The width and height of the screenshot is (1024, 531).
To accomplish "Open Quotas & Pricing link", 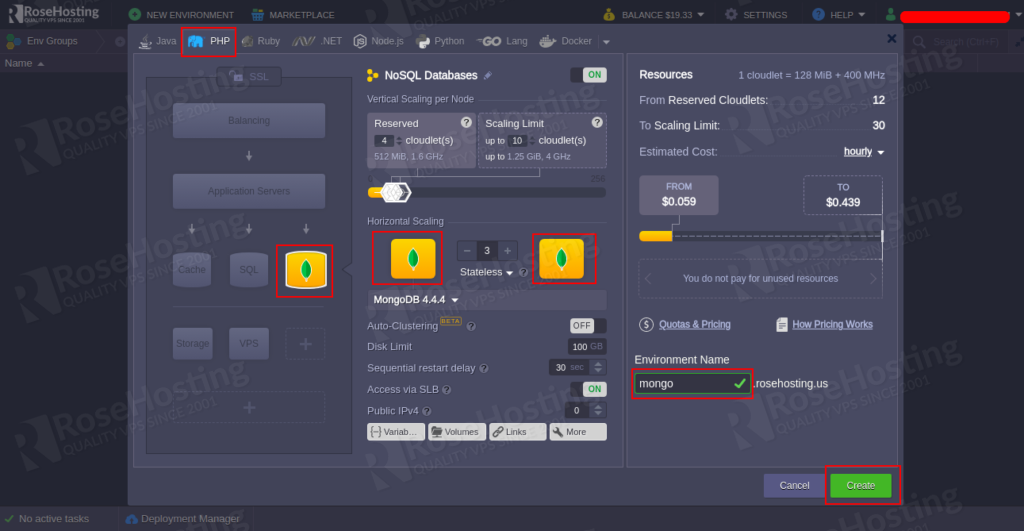I will 694,325.
